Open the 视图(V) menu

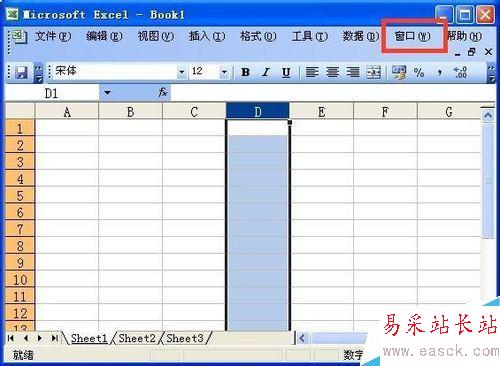click(x=156, y=36)
